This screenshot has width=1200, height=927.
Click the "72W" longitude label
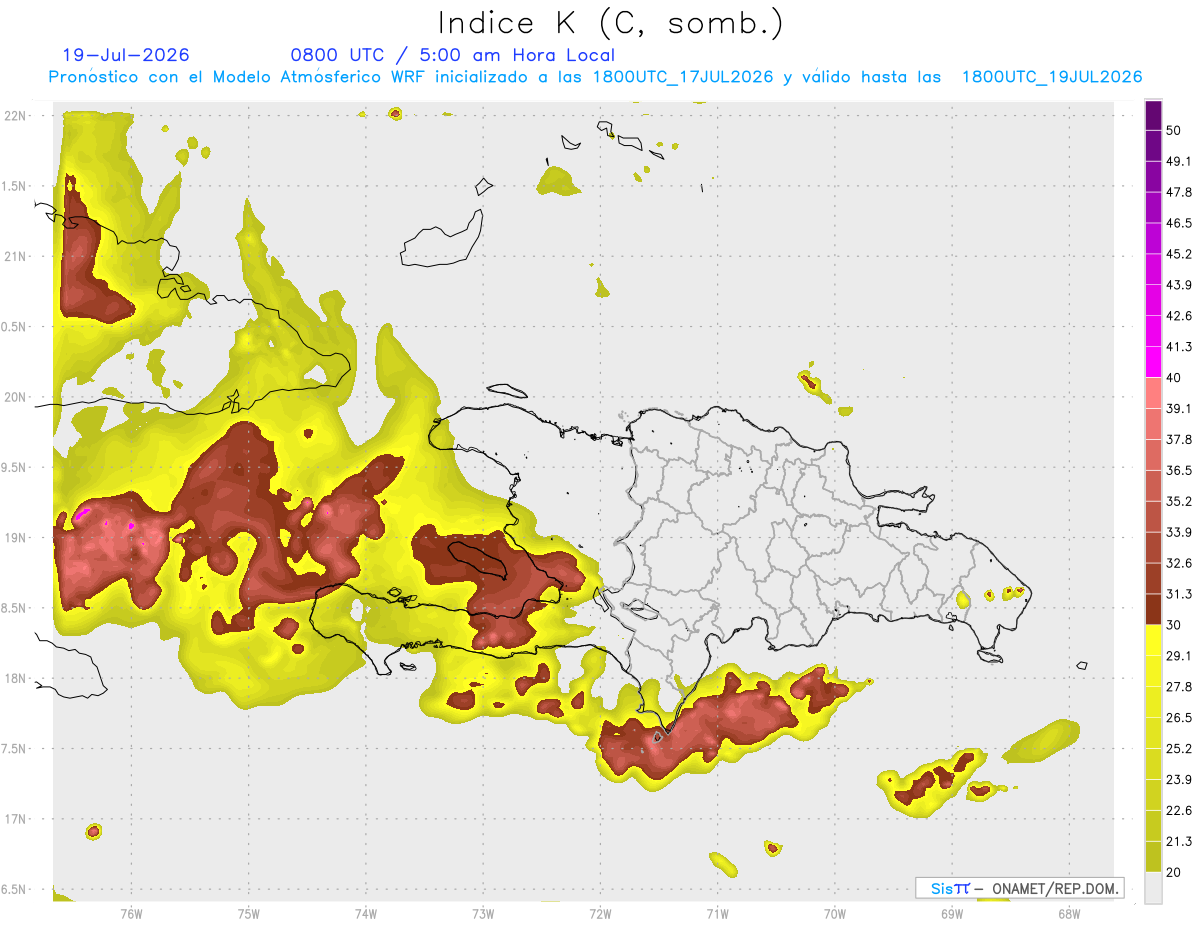pyautogui.click(x=600, y=914)
